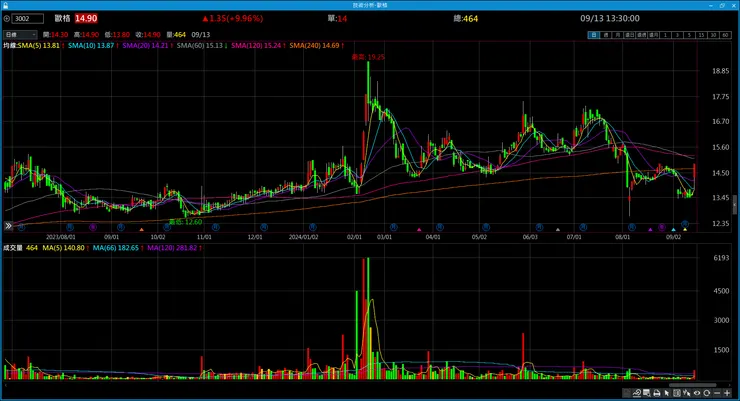Select the 15-minute chart interval
740x401 pixels.
pos(701,35)
